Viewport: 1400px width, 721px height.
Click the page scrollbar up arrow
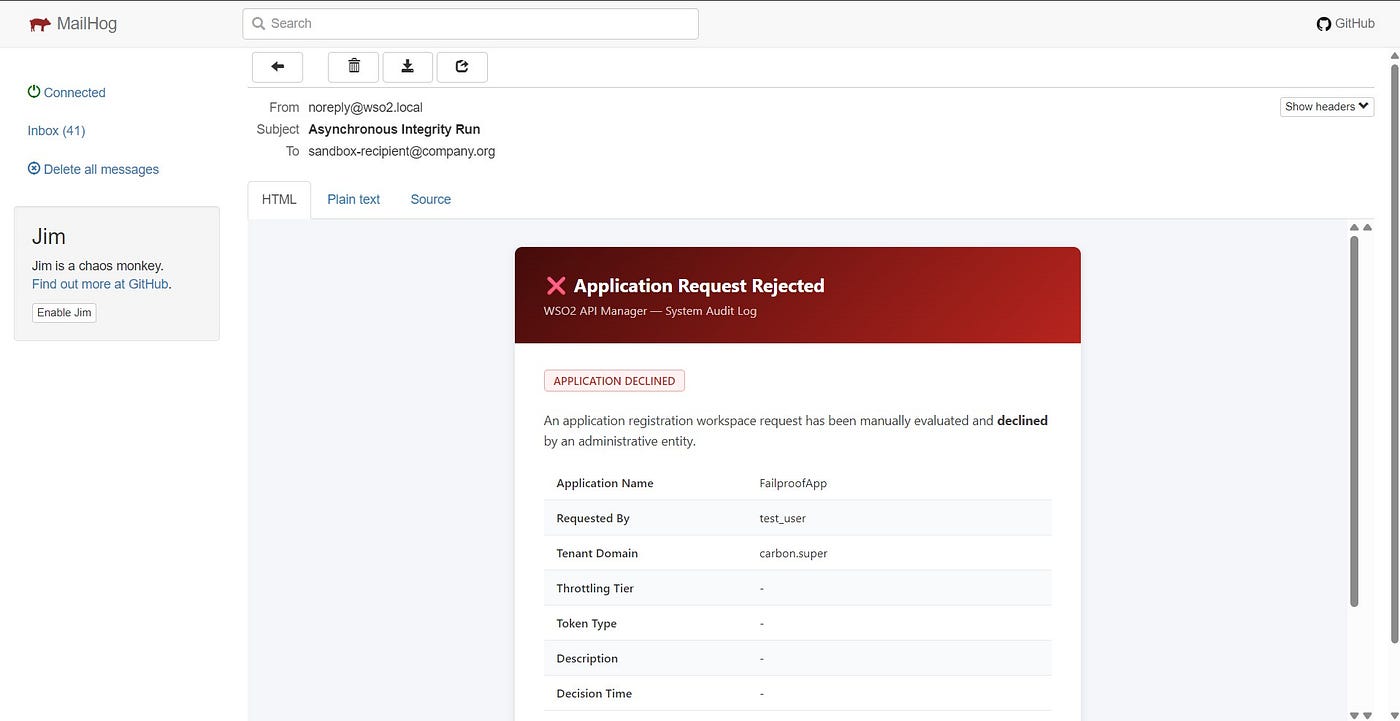pos(1395,57)
